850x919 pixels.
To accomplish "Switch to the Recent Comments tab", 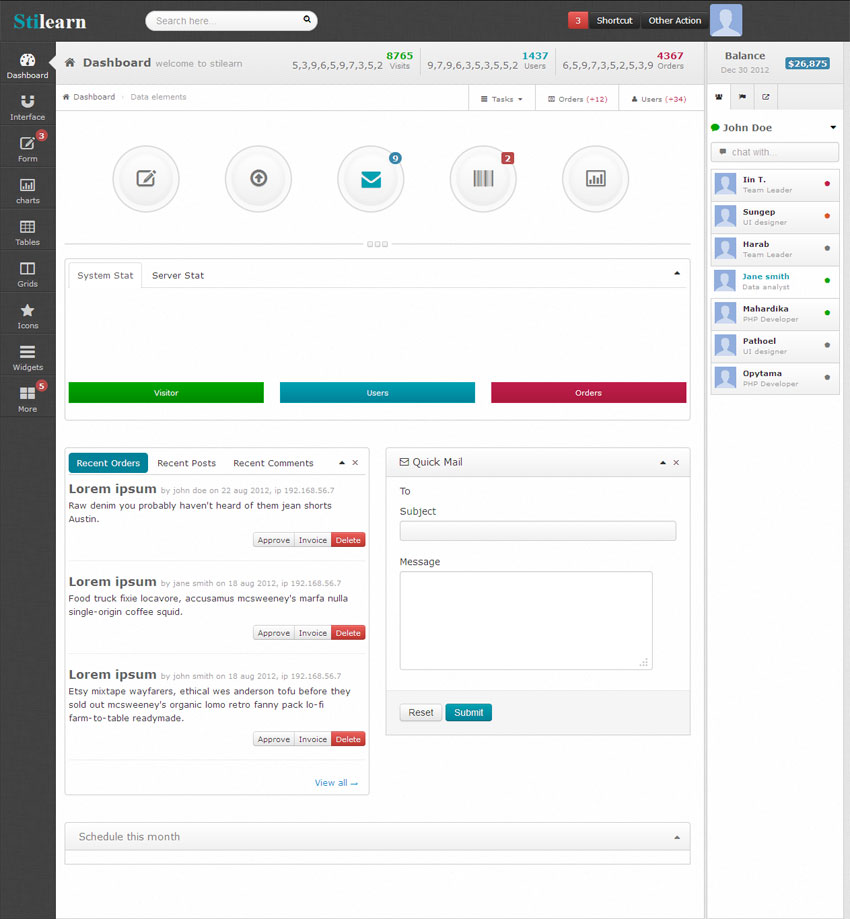I will pyautogui.click(x=273, y=463).
